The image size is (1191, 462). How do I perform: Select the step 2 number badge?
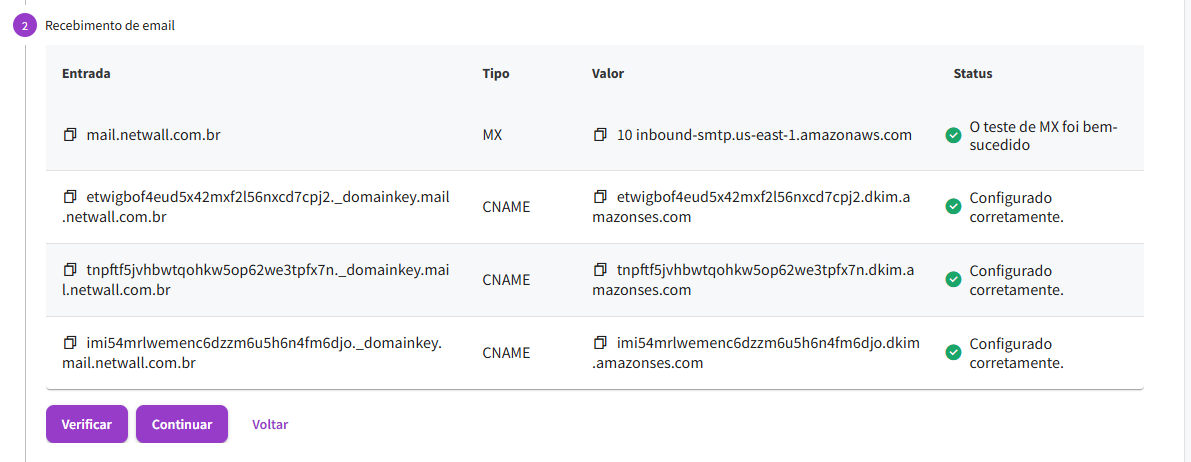pos(25,26)
